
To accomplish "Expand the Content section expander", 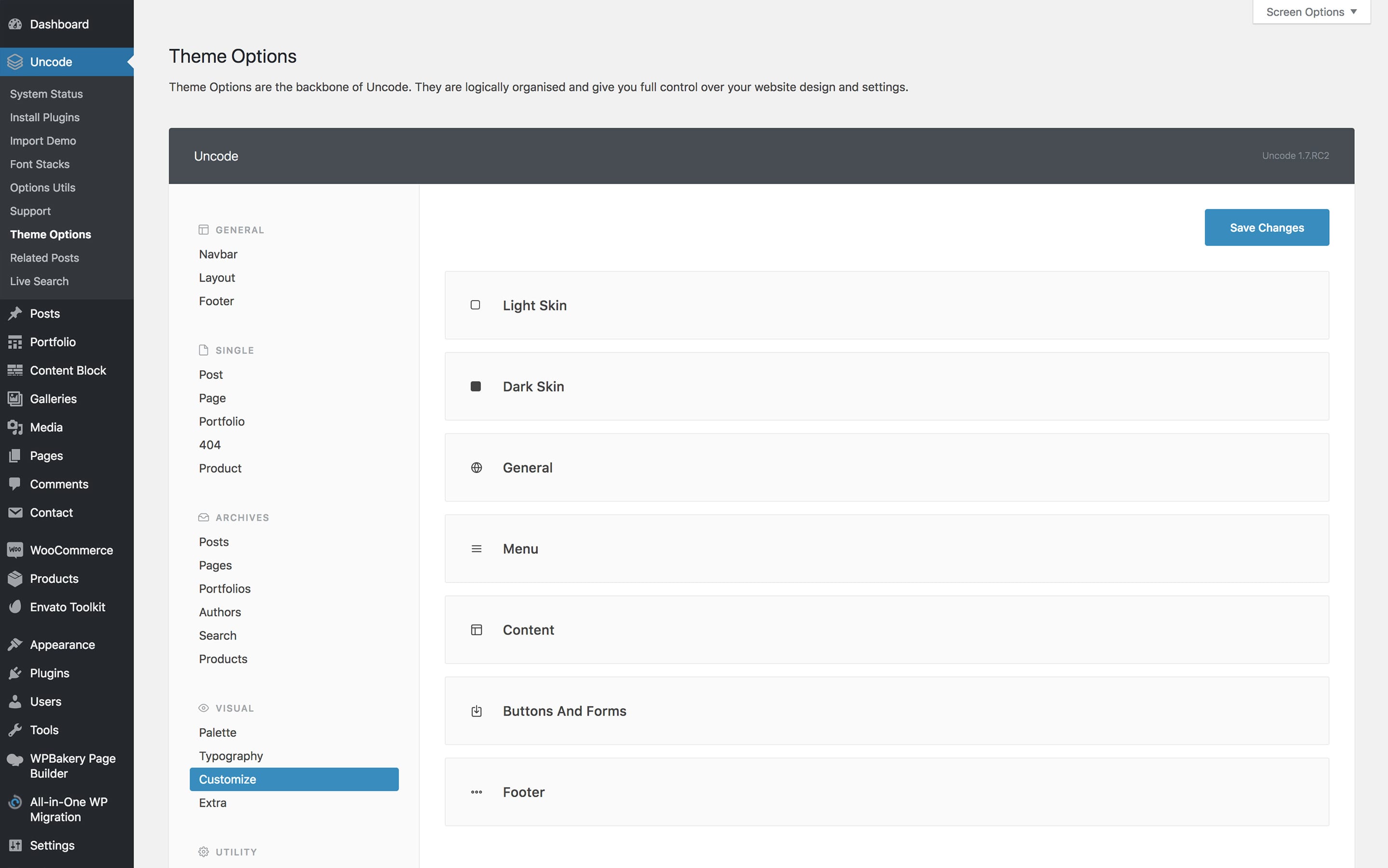I will click(x=888, y=629).
